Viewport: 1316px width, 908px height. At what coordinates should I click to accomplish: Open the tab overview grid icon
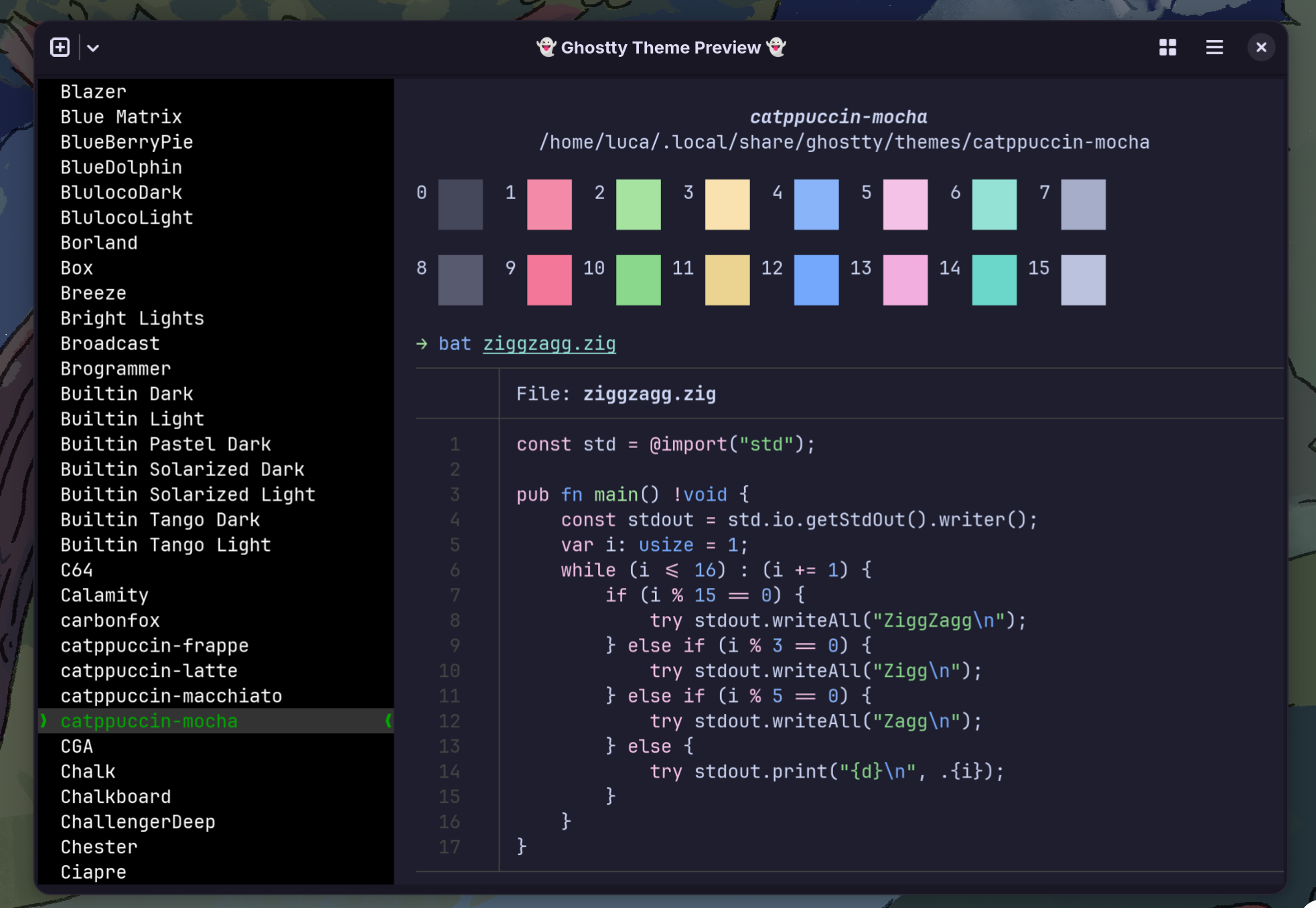(1167, 48)
